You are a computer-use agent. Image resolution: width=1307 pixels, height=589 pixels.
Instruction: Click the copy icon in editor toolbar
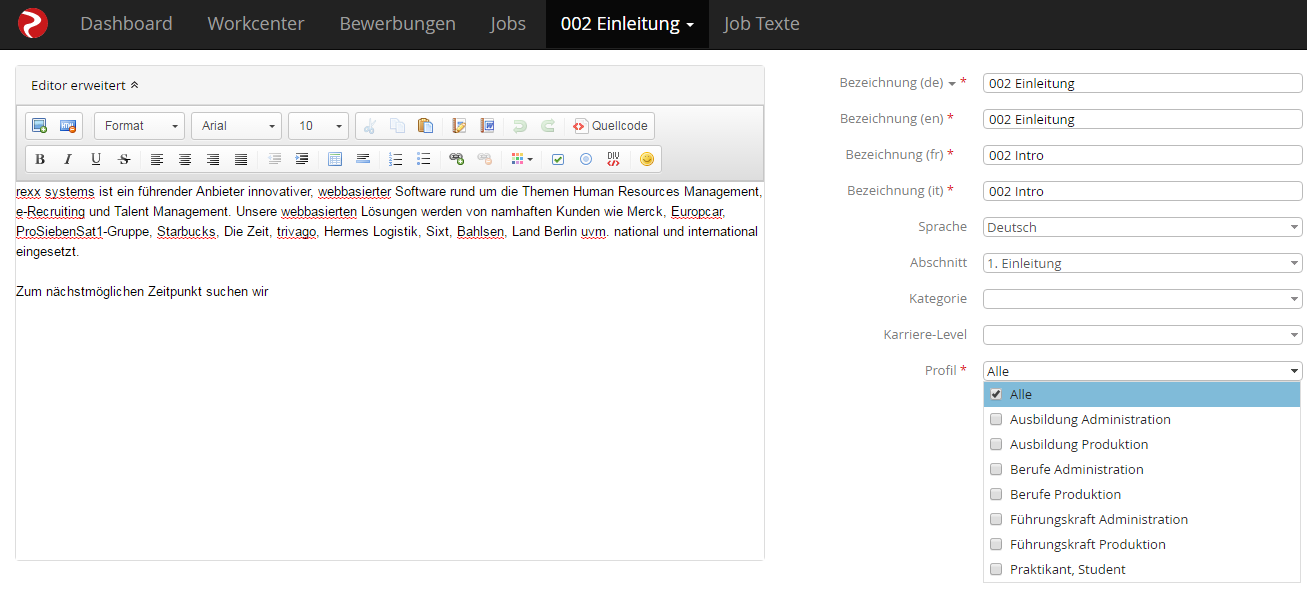(x=398, y=126)
